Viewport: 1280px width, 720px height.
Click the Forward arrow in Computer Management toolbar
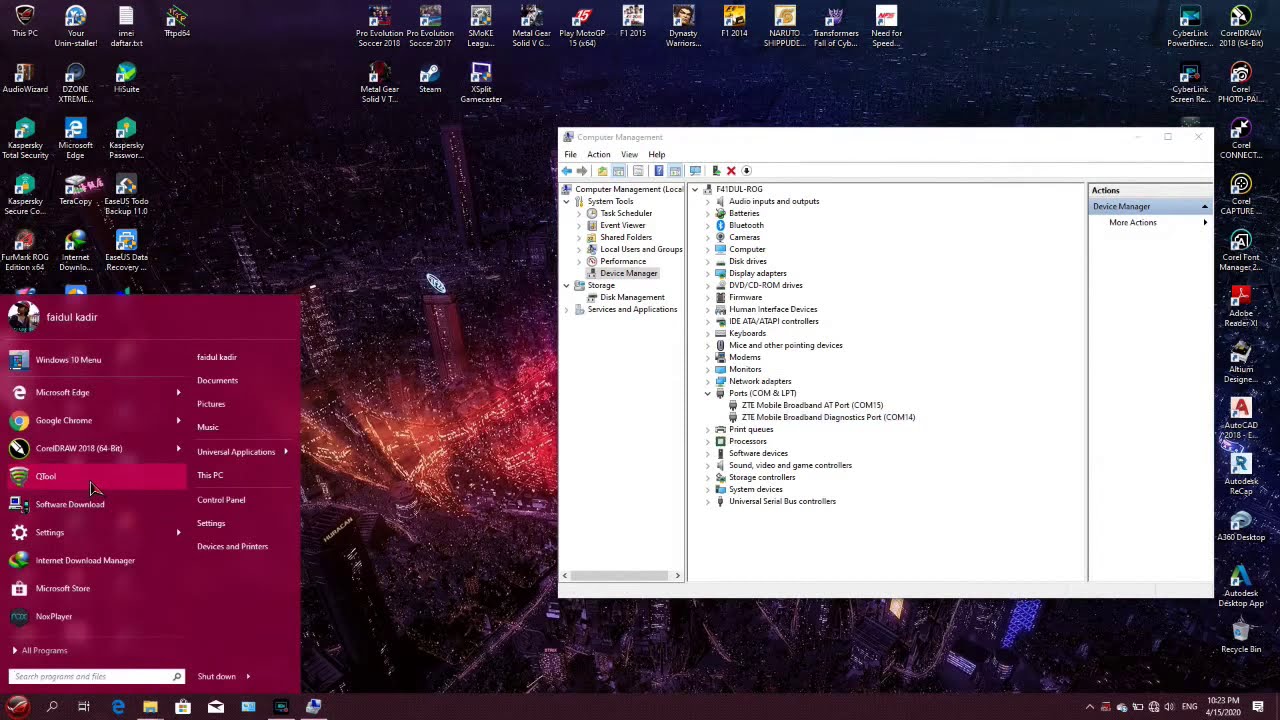pos(582,171)
